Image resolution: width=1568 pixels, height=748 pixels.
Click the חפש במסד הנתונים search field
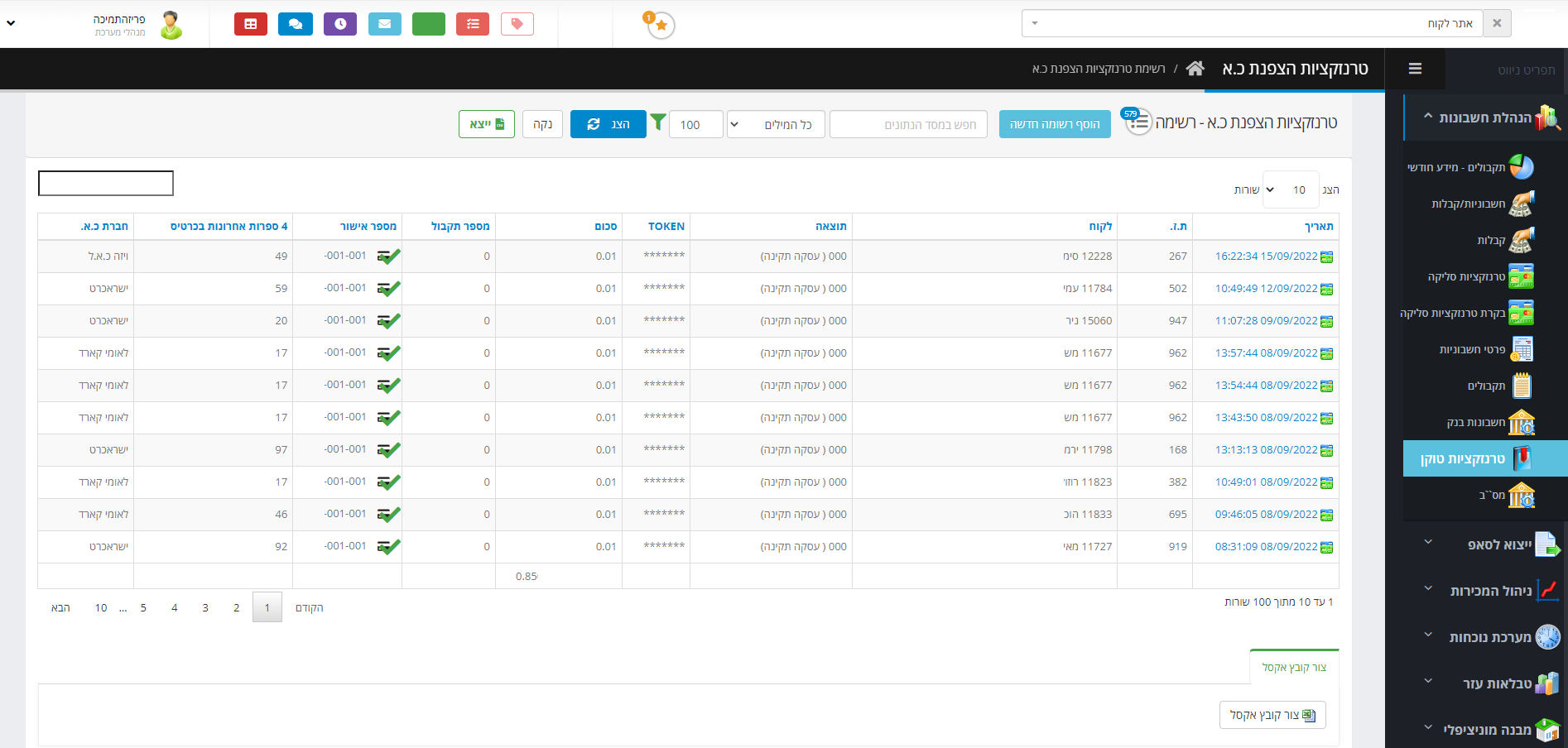click(x=908, y=124)
